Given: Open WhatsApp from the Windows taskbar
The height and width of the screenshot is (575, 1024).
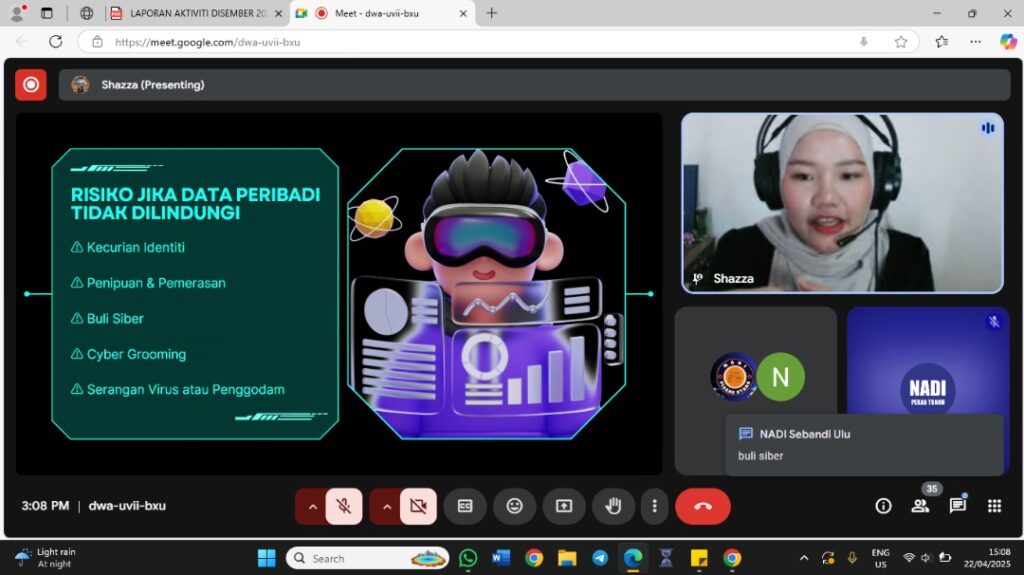Looking at the screenshot, I should tap(468, 558).
